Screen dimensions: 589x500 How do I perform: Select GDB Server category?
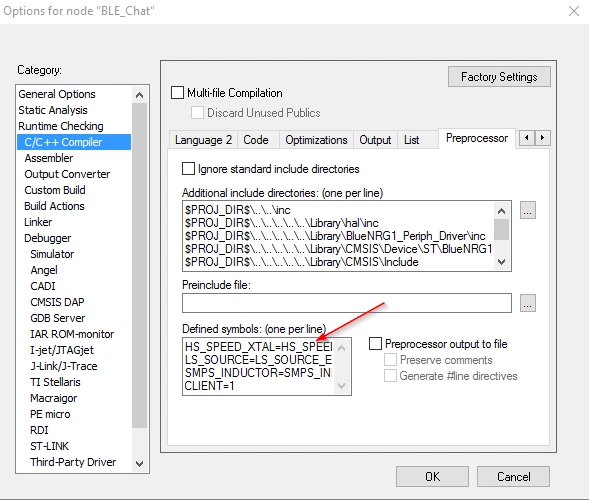coord(74,318)
